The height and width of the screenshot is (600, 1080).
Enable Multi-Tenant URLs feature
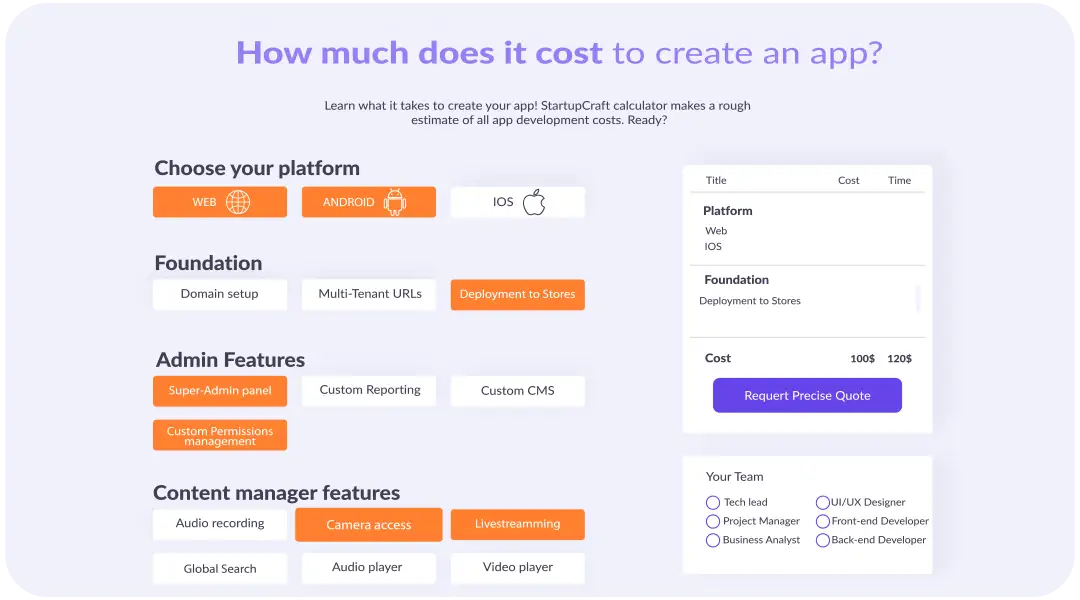pyautogui.click(x=369, y=294)
